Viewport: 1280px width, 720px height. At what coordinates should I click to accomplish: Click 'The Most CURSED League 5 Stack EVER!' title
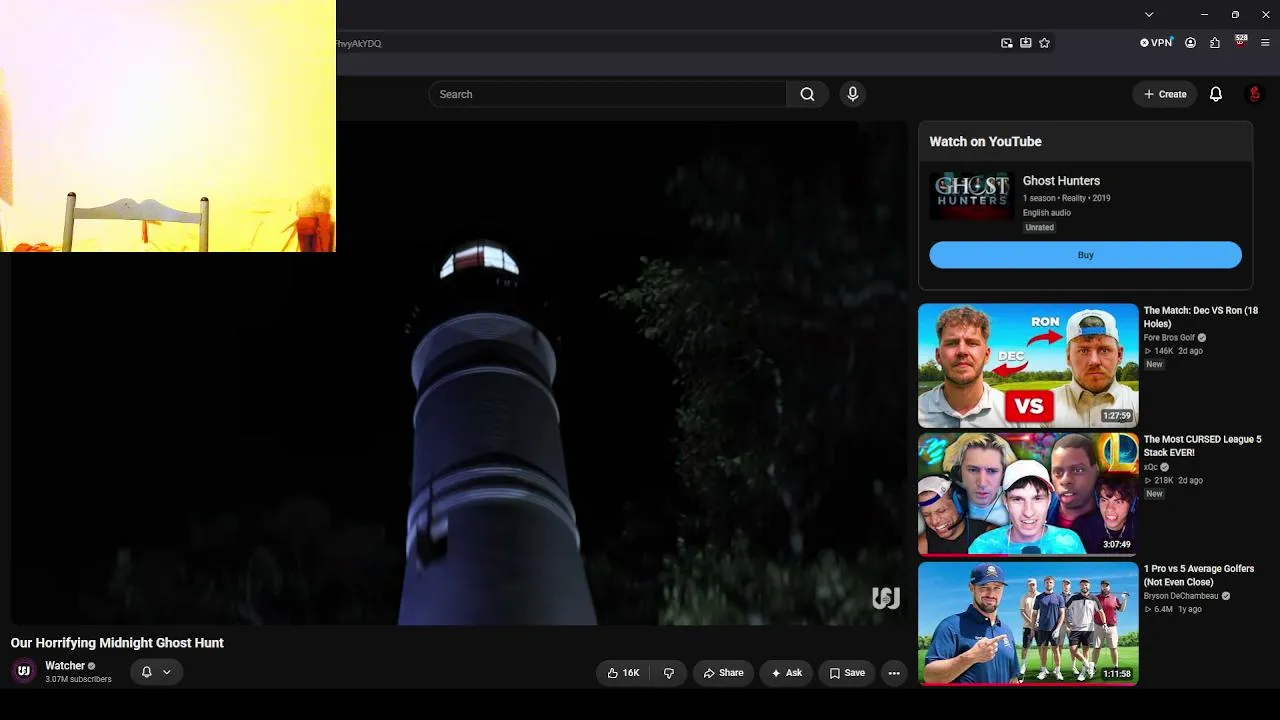pos(1203,446)
